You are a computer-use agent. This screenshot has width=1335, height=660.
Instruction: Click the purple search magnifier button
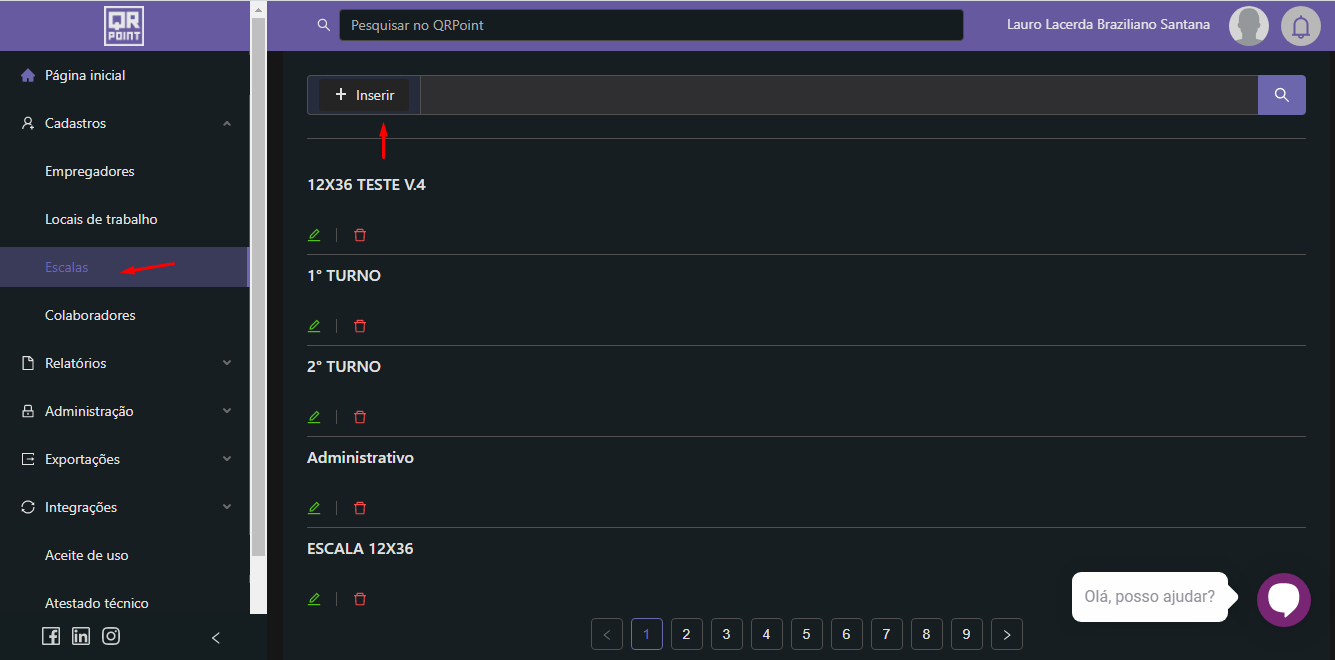coord(1281,95)
